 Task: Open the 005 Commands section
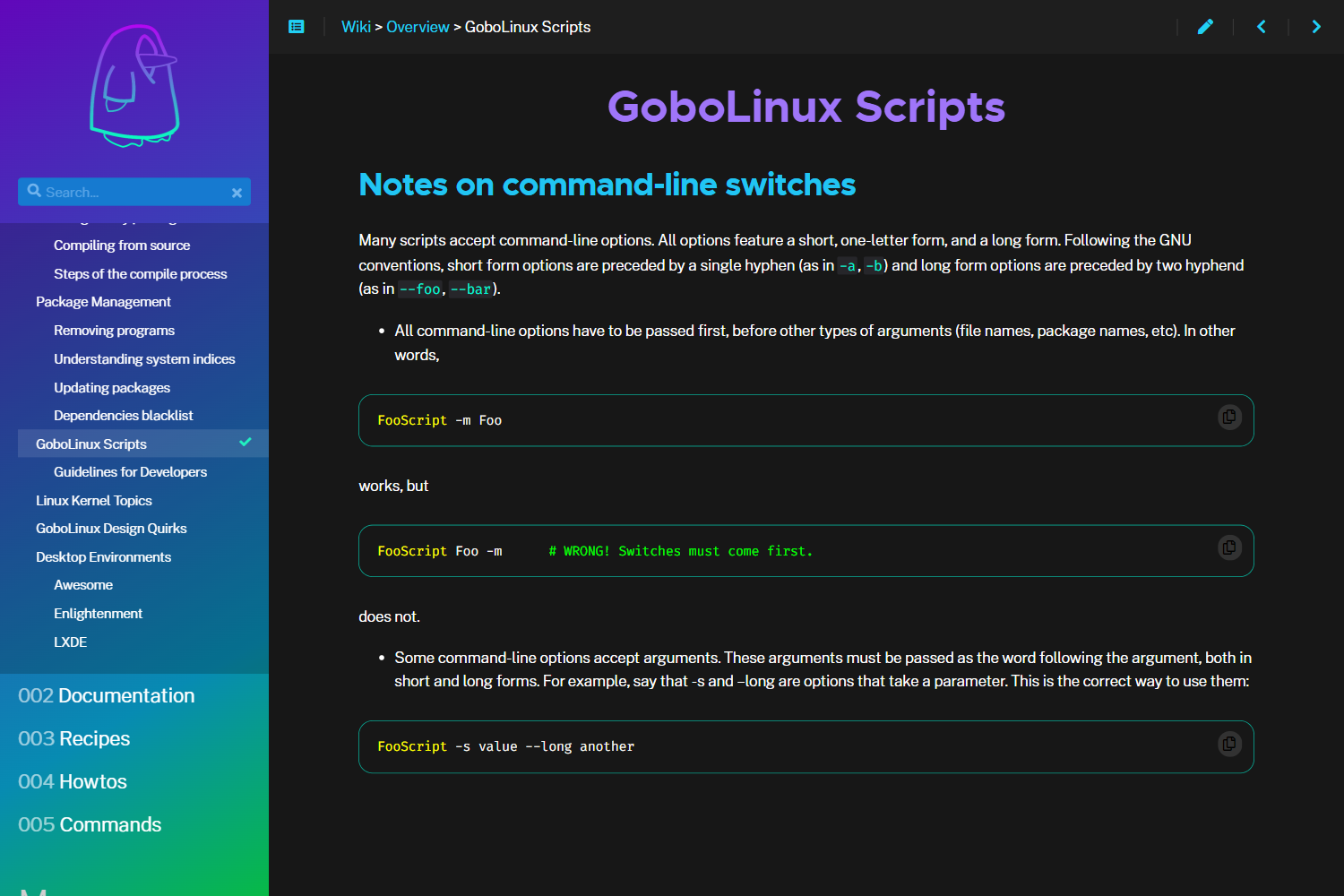[90, 824]
